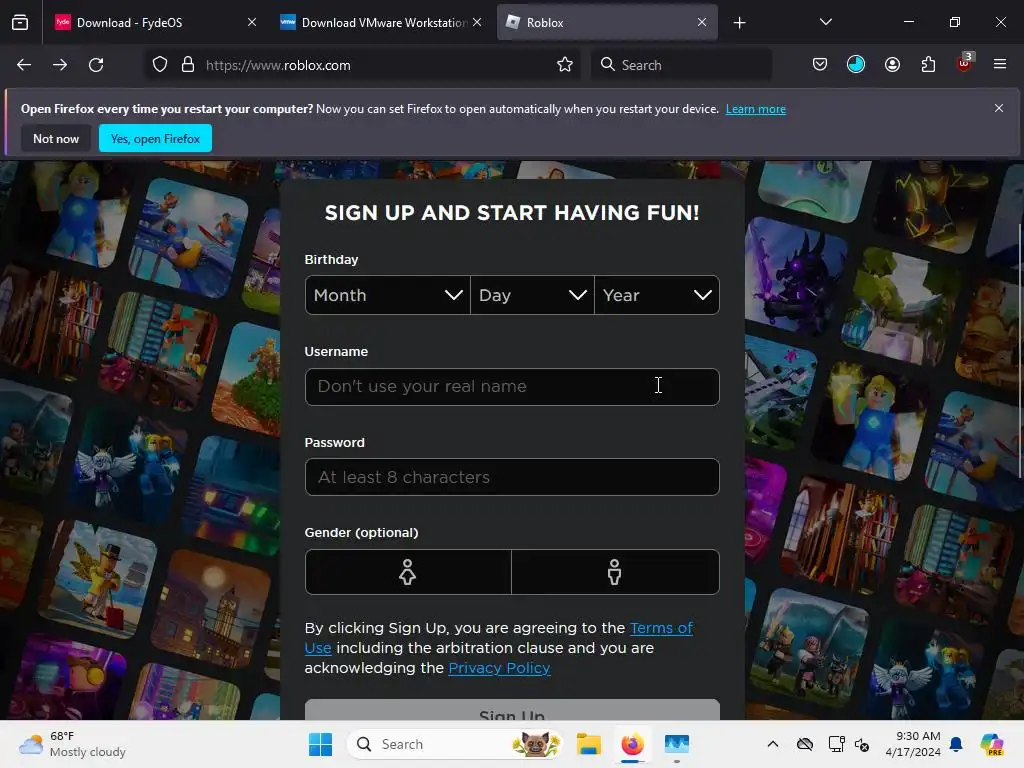Open File Explorer from the taskbar
The image size is (1024, 768).
(588, 744)
